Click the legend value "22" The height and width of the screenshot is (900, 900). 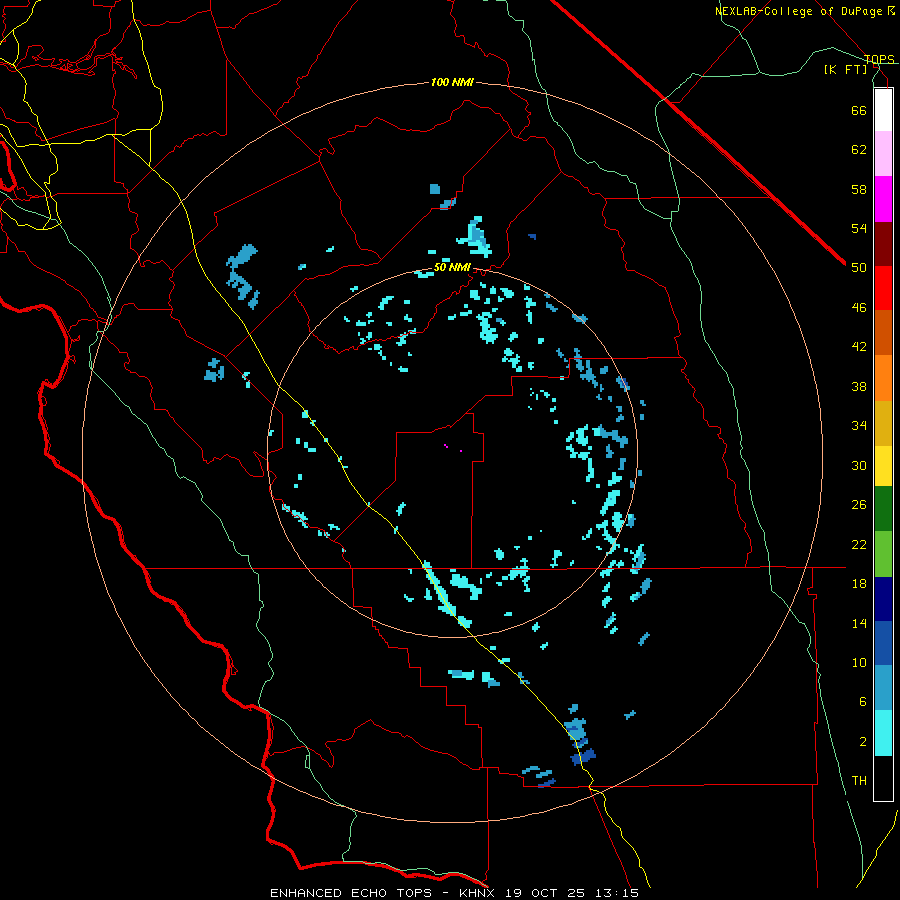pos(859,544)
